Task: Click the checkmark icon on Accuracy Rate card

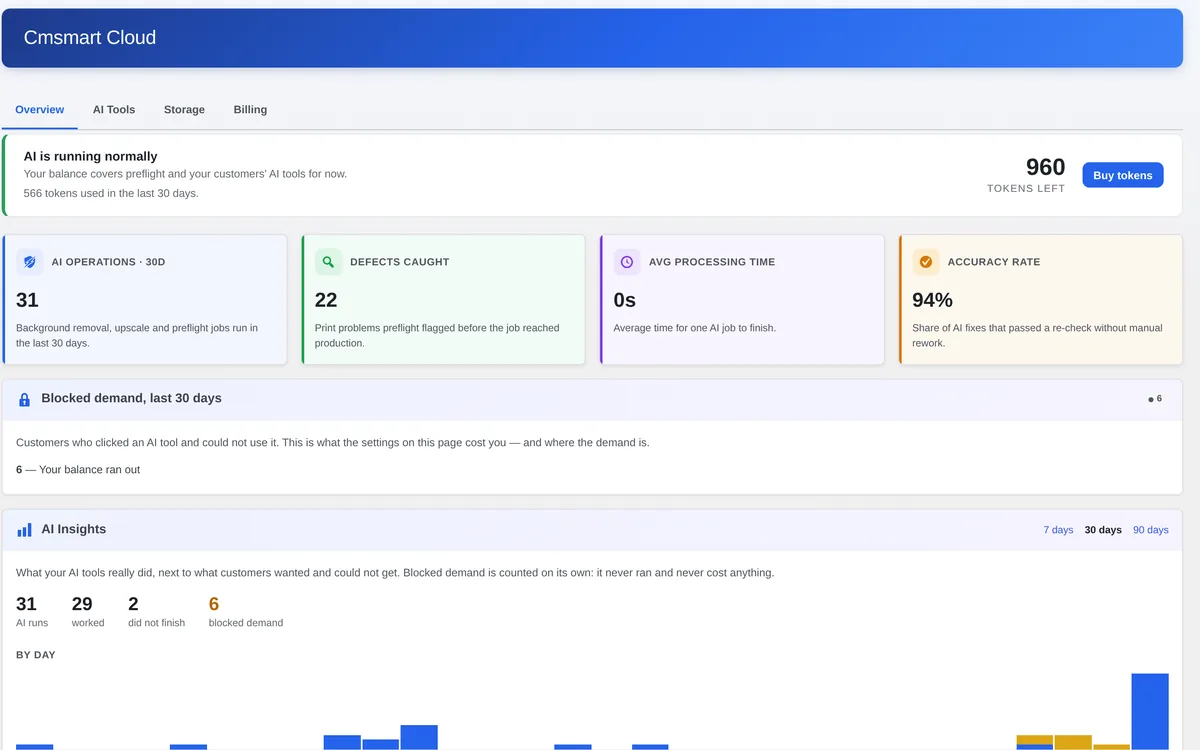Action: 926,262
